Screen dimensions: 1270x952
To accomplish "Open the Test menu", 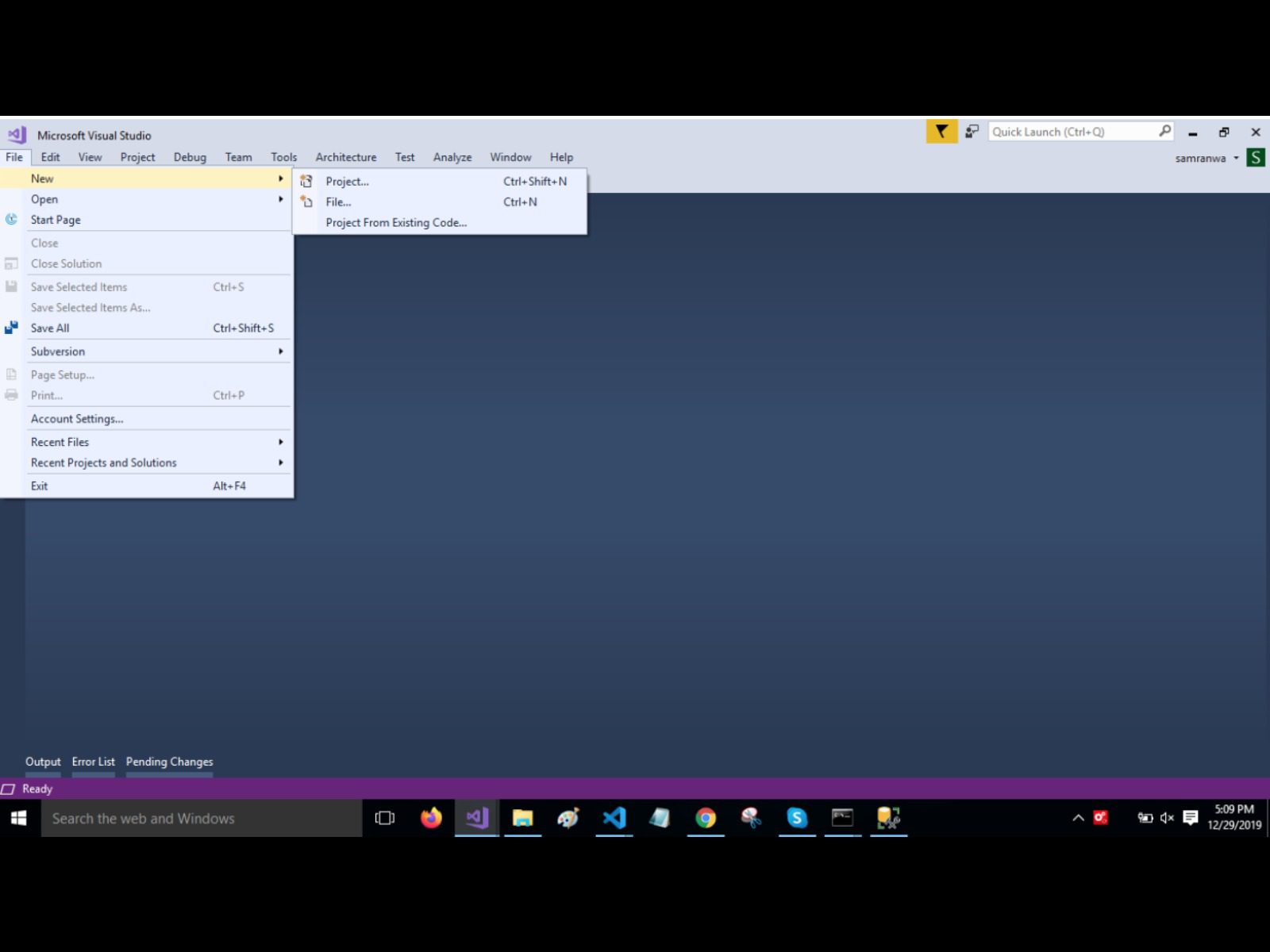I will pos(405,157).
